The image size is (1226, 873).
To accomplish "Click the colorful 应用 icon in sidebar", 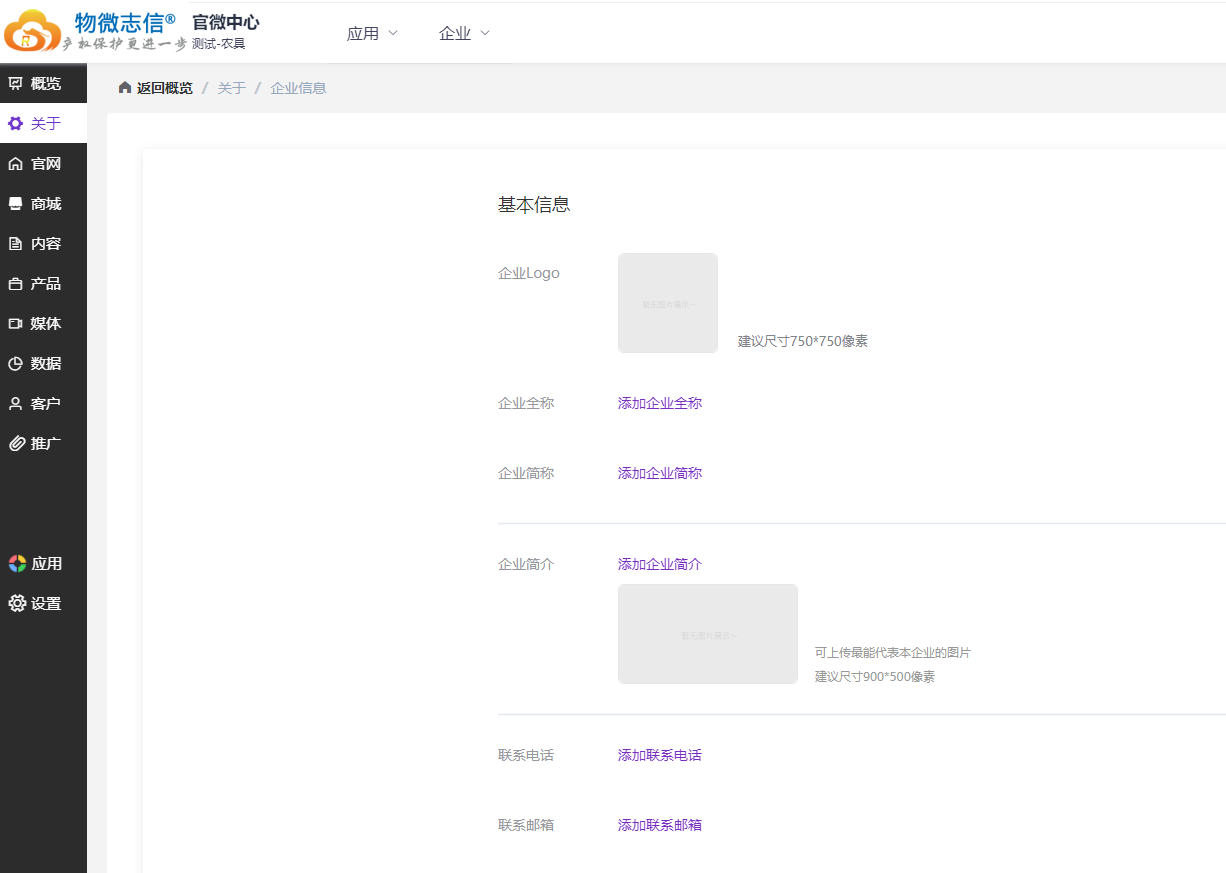I will click(17, 564).
